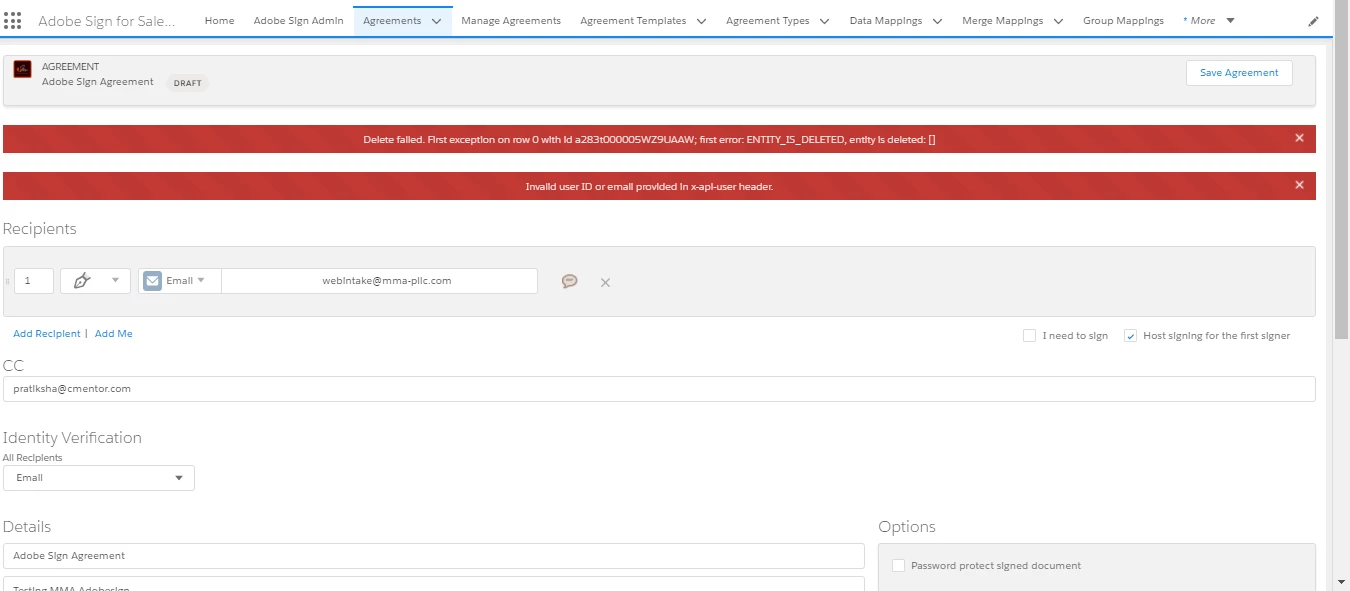Click the recipient email address field
The width and height of the screenshot is (1350, 591).
tap(379, 281)
